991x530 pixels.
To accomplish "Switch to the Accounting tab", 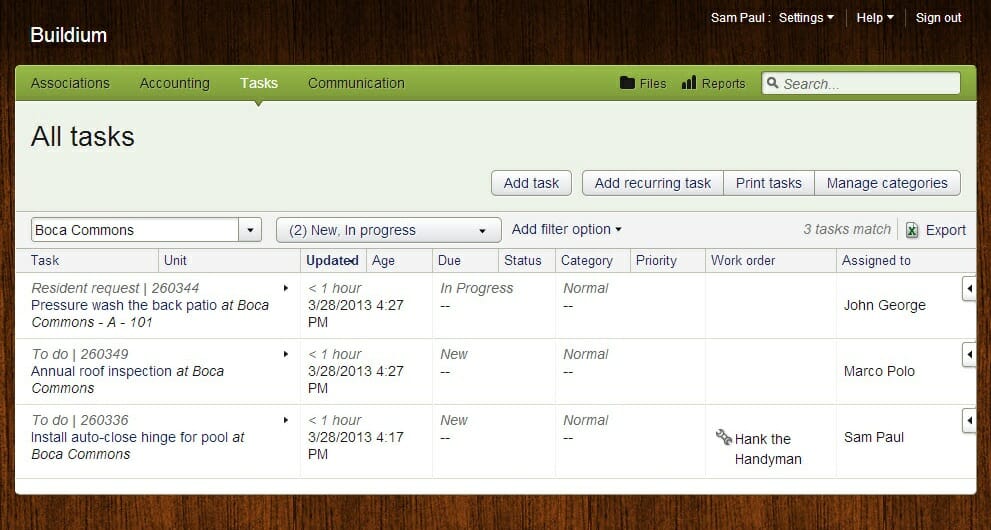I will (x=174, y=84).
